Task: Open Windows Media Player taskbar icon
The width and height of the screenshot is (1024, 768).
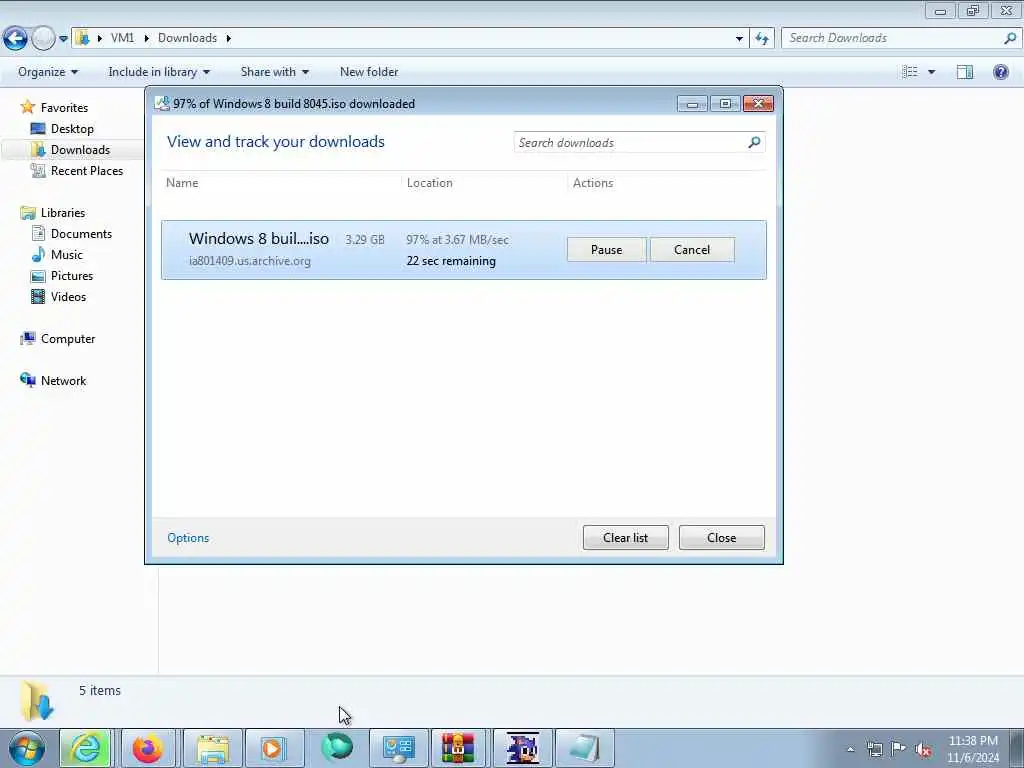Action: coord(273,748)
